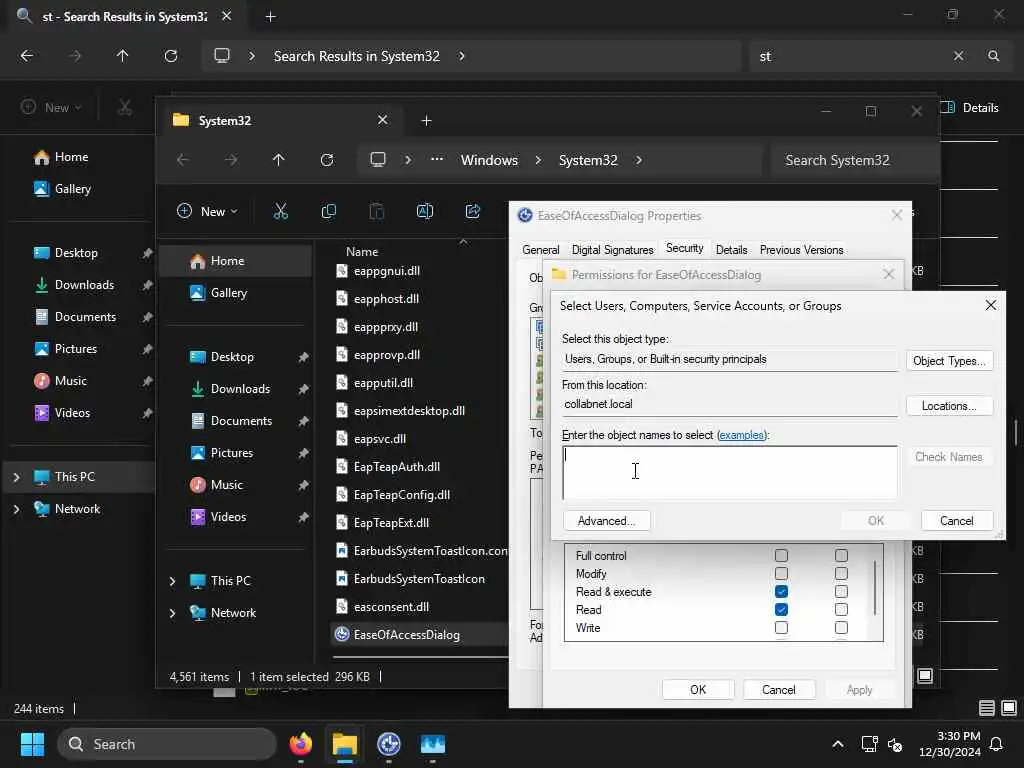Select the Security tab
1024x768 pixels.
point(684,248)
